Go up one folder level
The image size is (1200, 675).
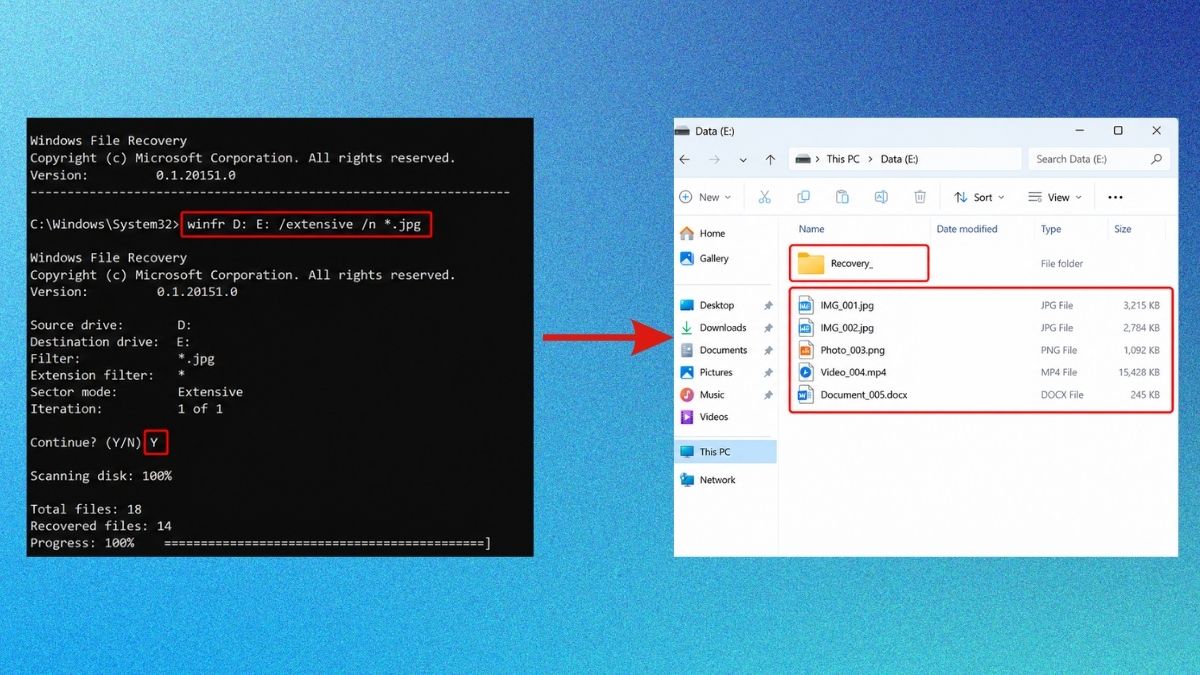click(x=770, y=159)
